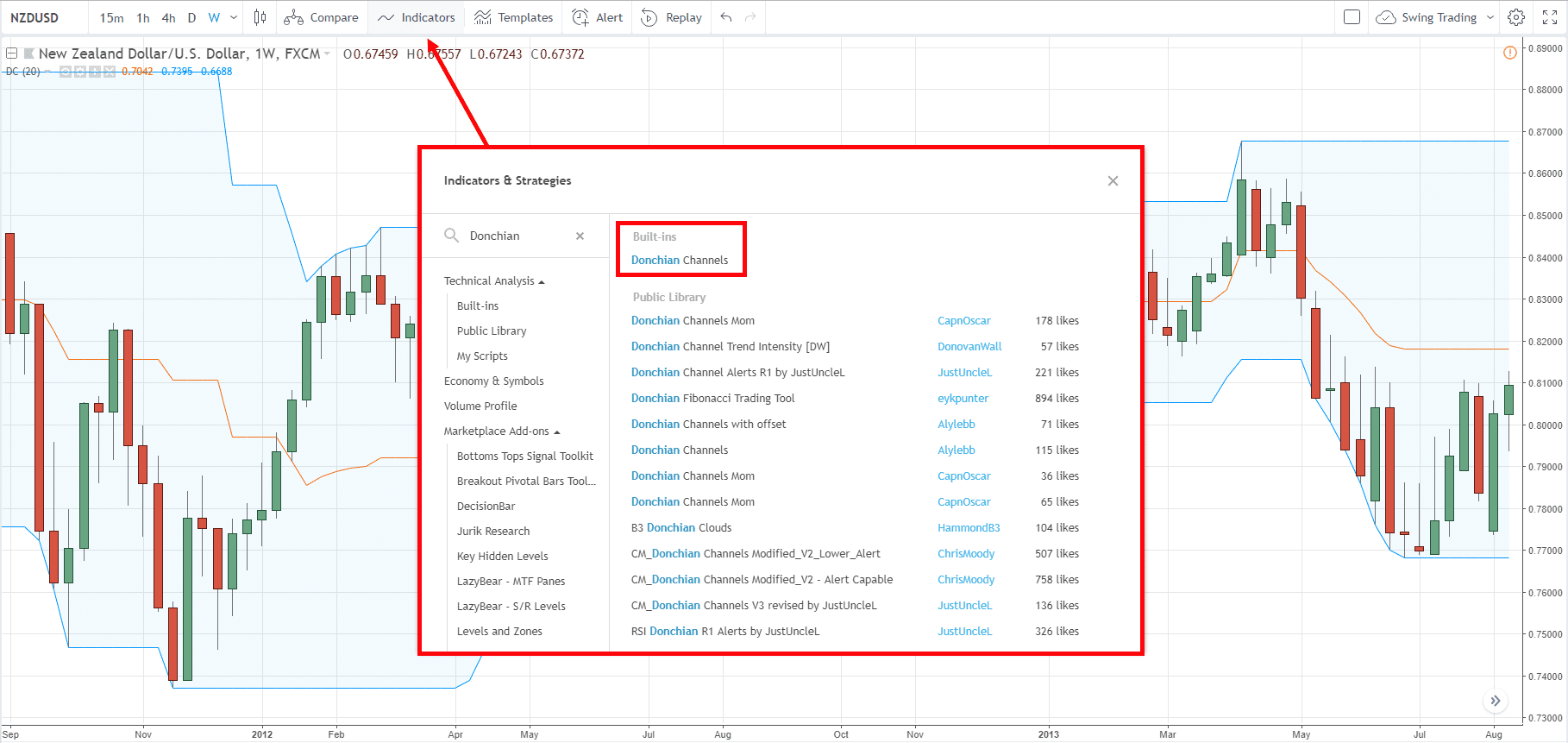Expand the DC (20) legend dropdown arrow
1568x743 pixels.
[47, 72]
